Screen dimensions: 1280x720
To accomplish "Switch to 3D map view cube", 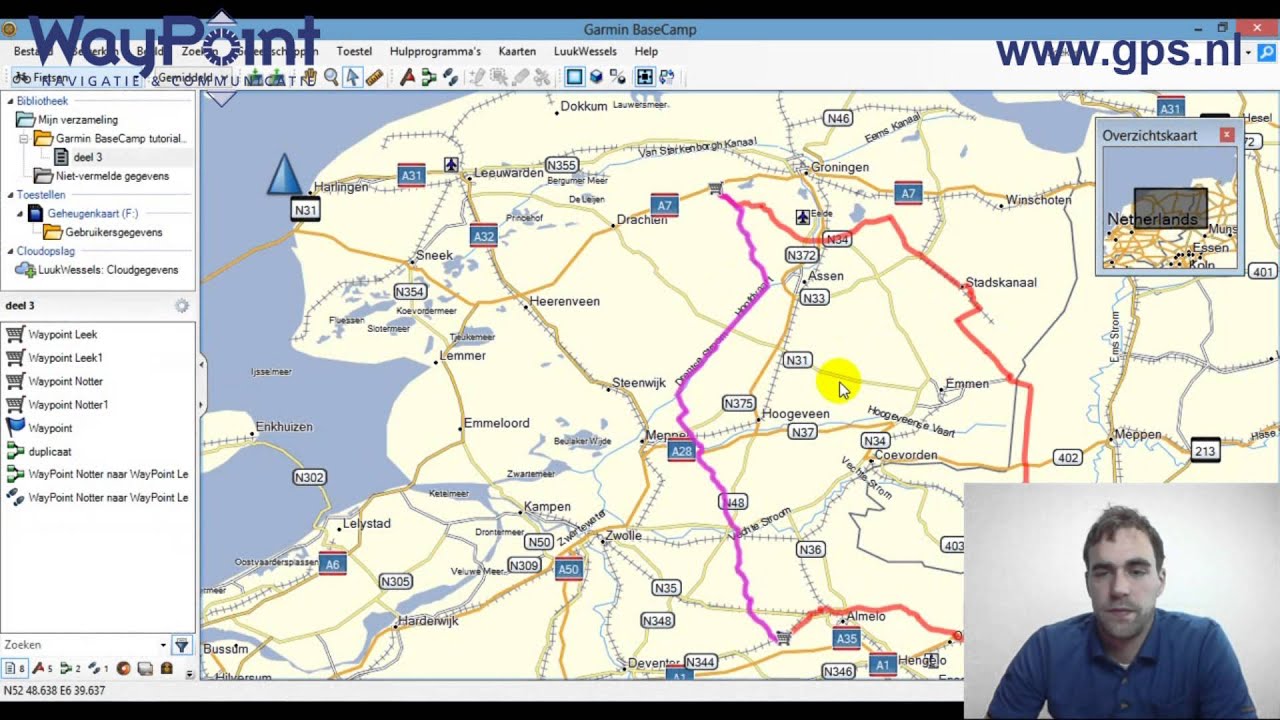I will [x=596, y=77].
